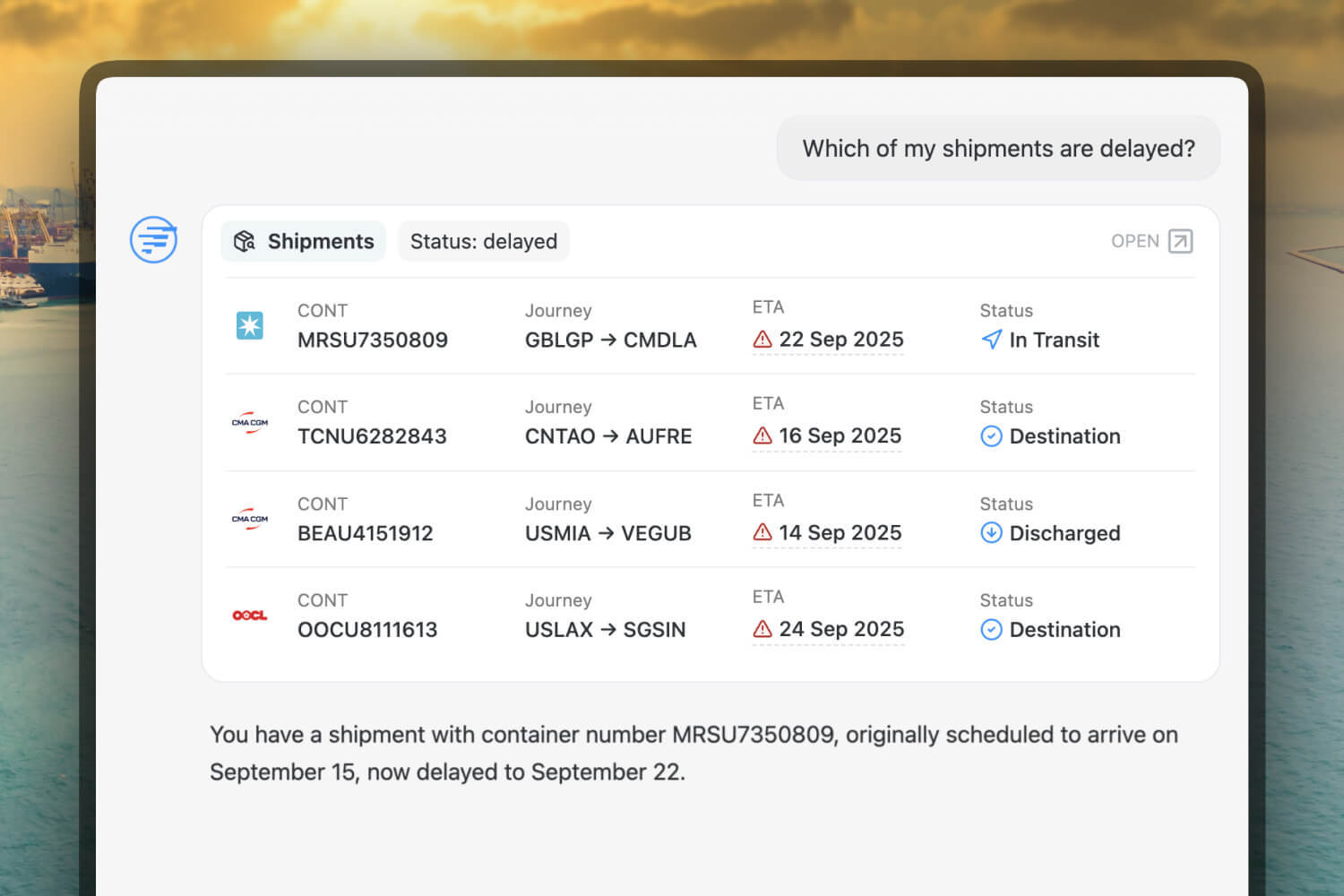Click ETA date 22 Sep 2025
The image size is (1344, 896).
click(x=841, y=340)
